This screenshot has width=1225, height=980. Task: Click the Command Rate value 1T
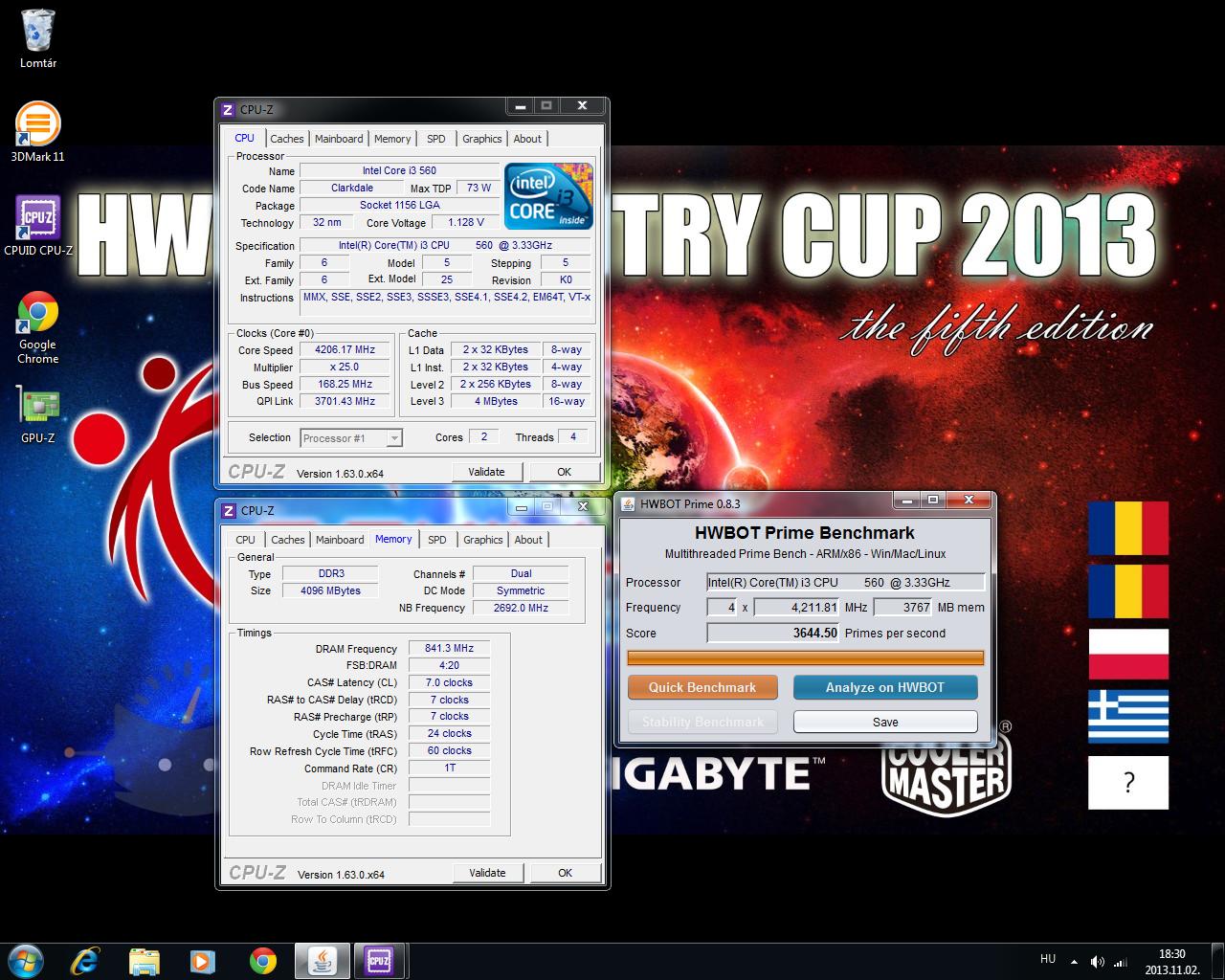coord(449,768)
